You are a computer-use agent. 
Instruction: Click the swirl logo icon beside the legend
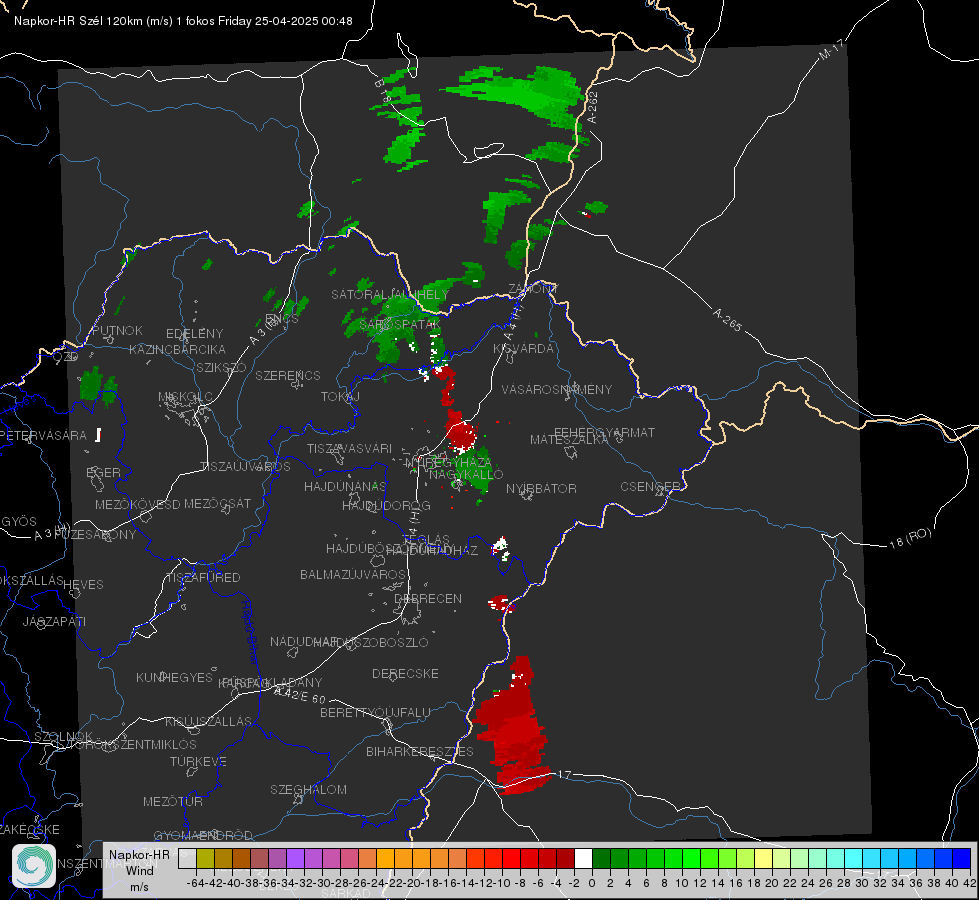tap(34, 866)
